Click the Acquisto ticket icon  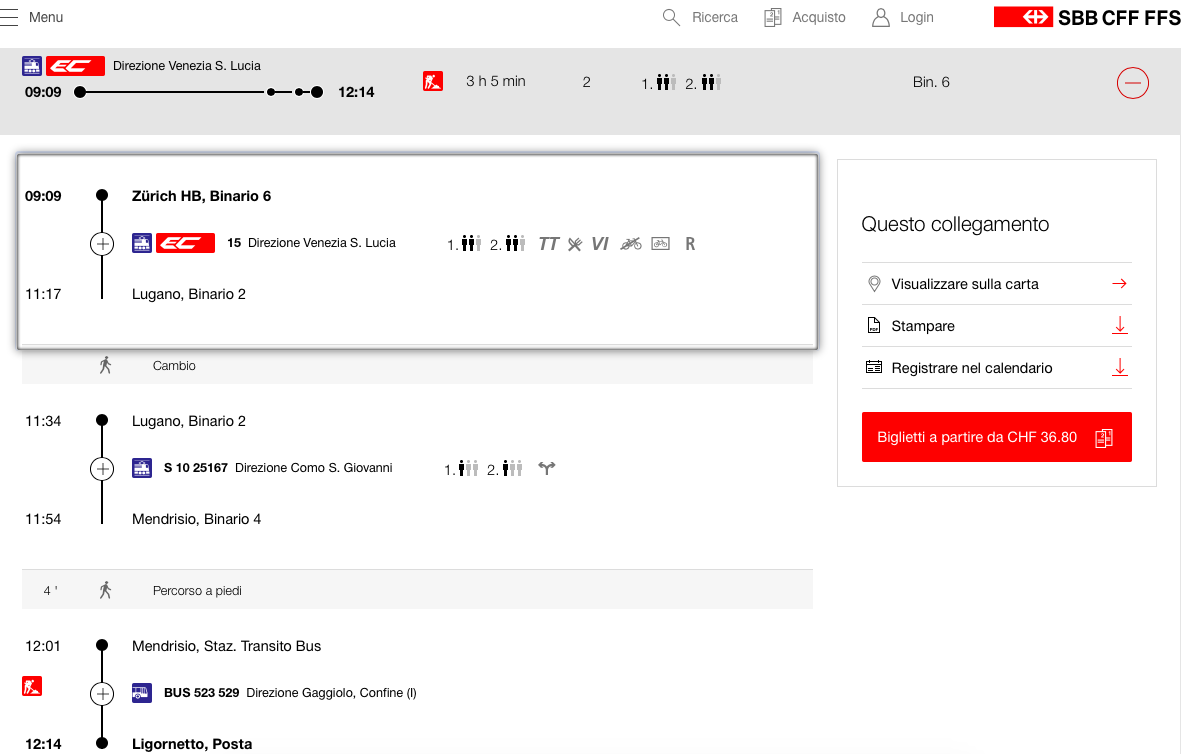(x=772, y=17)
